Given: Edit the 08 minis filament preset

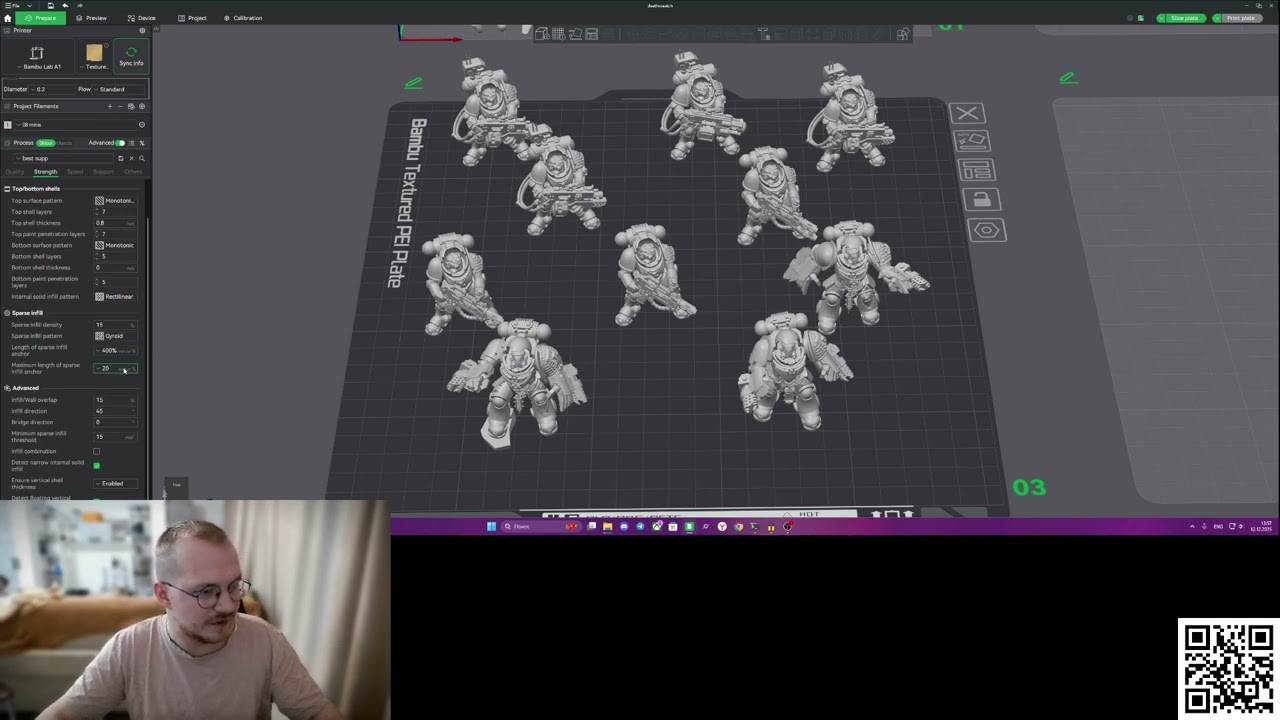Looking at the screenshot, I should 142,125.
